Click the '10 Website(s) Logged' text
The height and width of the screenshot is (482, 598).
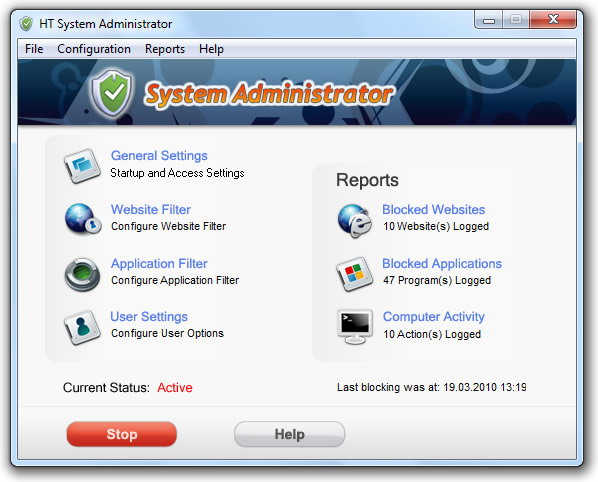(436, 227)
